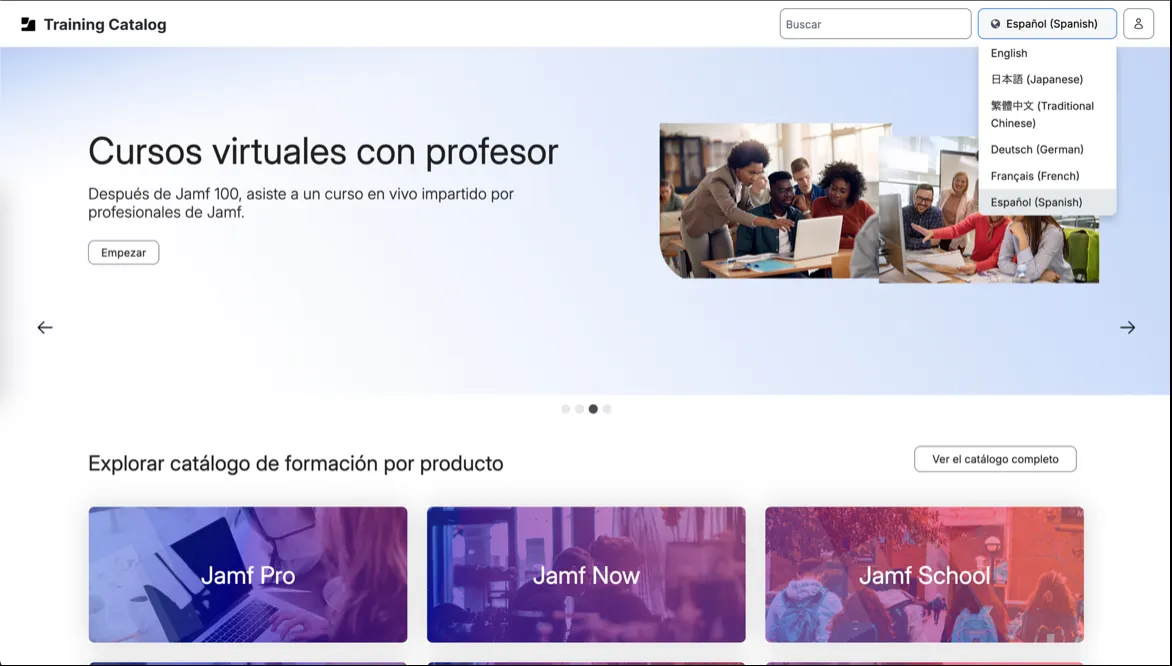Select Français (French) from the language list
The width and height of the screenshot is (1172, 666).
1036,175
